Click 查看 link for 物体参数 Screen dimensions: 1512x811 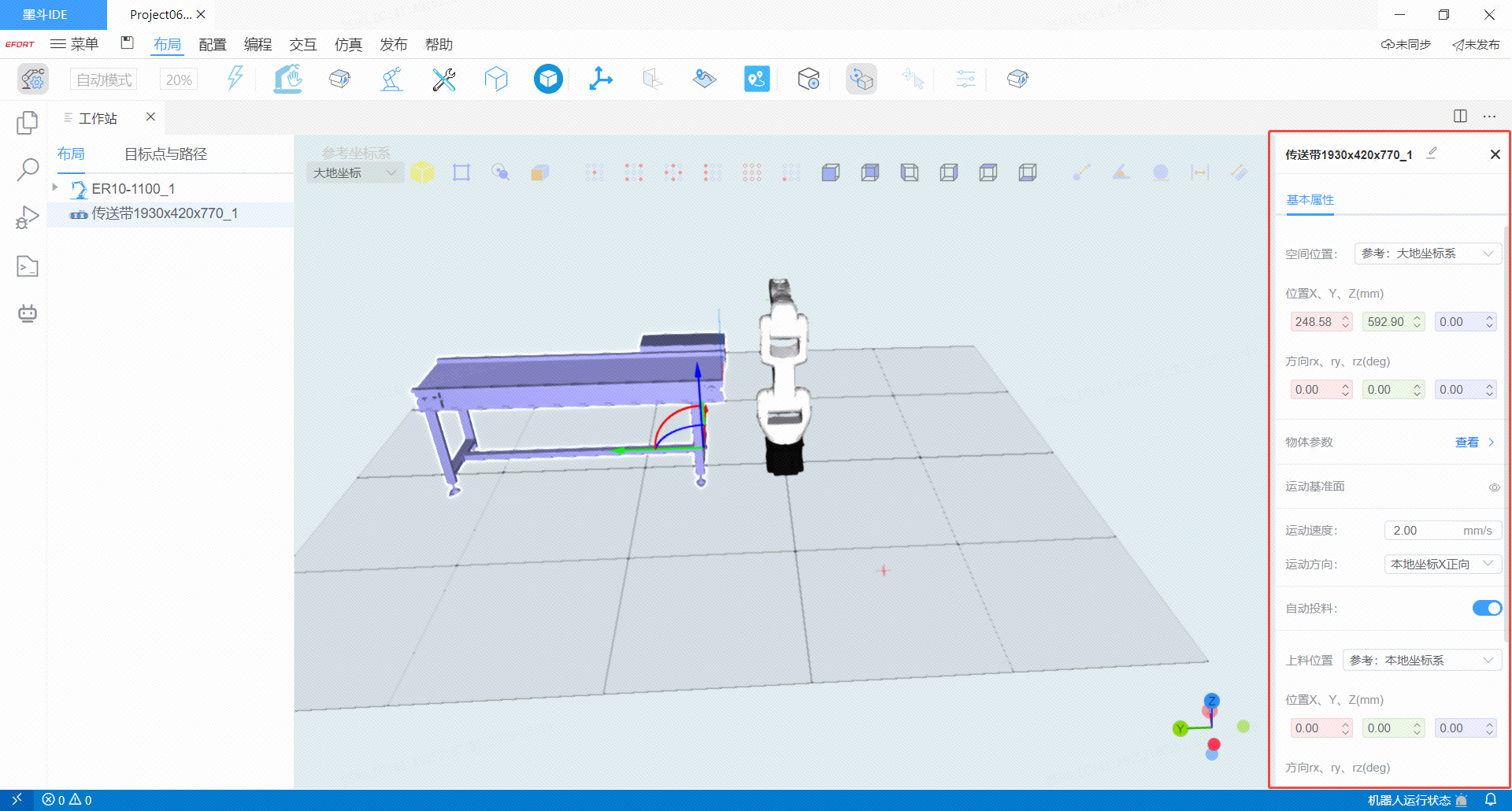(x=1466, y=443)
